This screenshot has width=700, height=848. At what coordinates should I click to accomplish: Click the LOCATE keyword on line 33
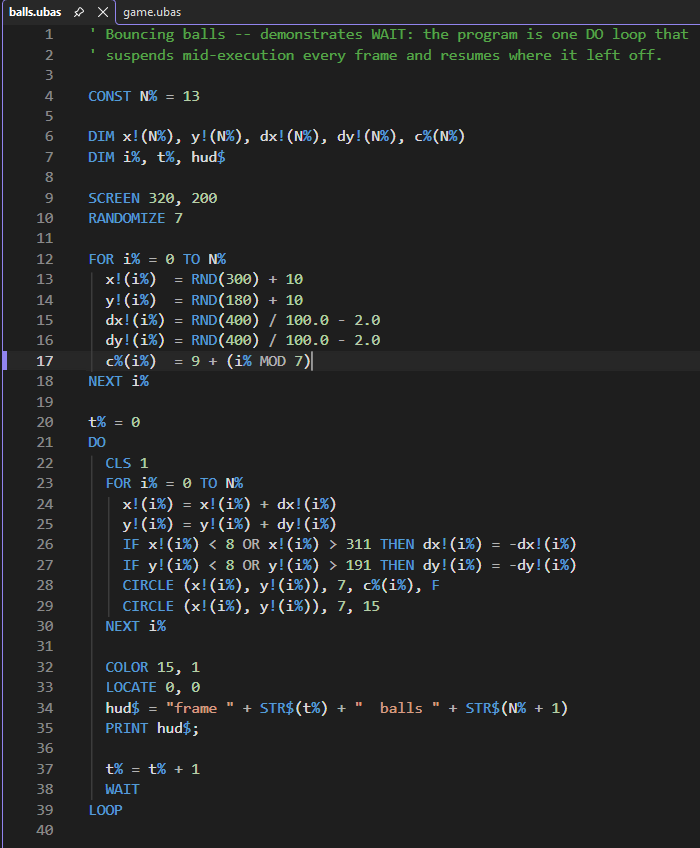pos(131,687)
